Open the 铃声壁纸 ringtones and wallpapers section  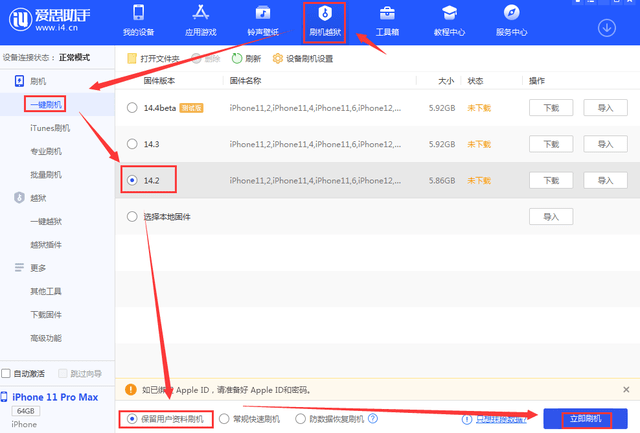pyautogui.click(x=263, y=20)
